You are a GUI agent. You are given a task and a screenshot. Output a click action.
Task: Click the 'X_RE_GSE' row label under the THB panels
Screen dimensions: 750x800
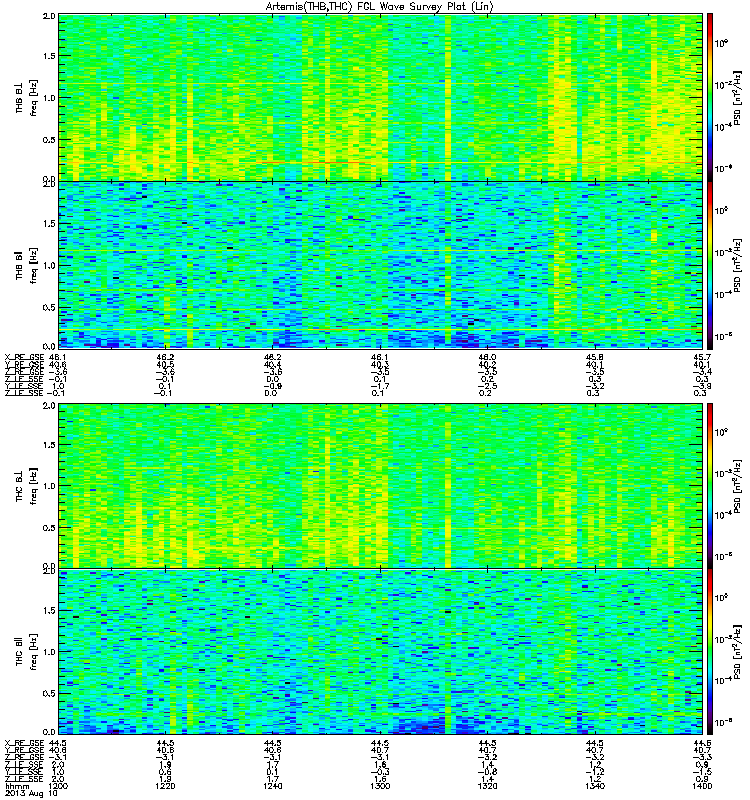24,357
